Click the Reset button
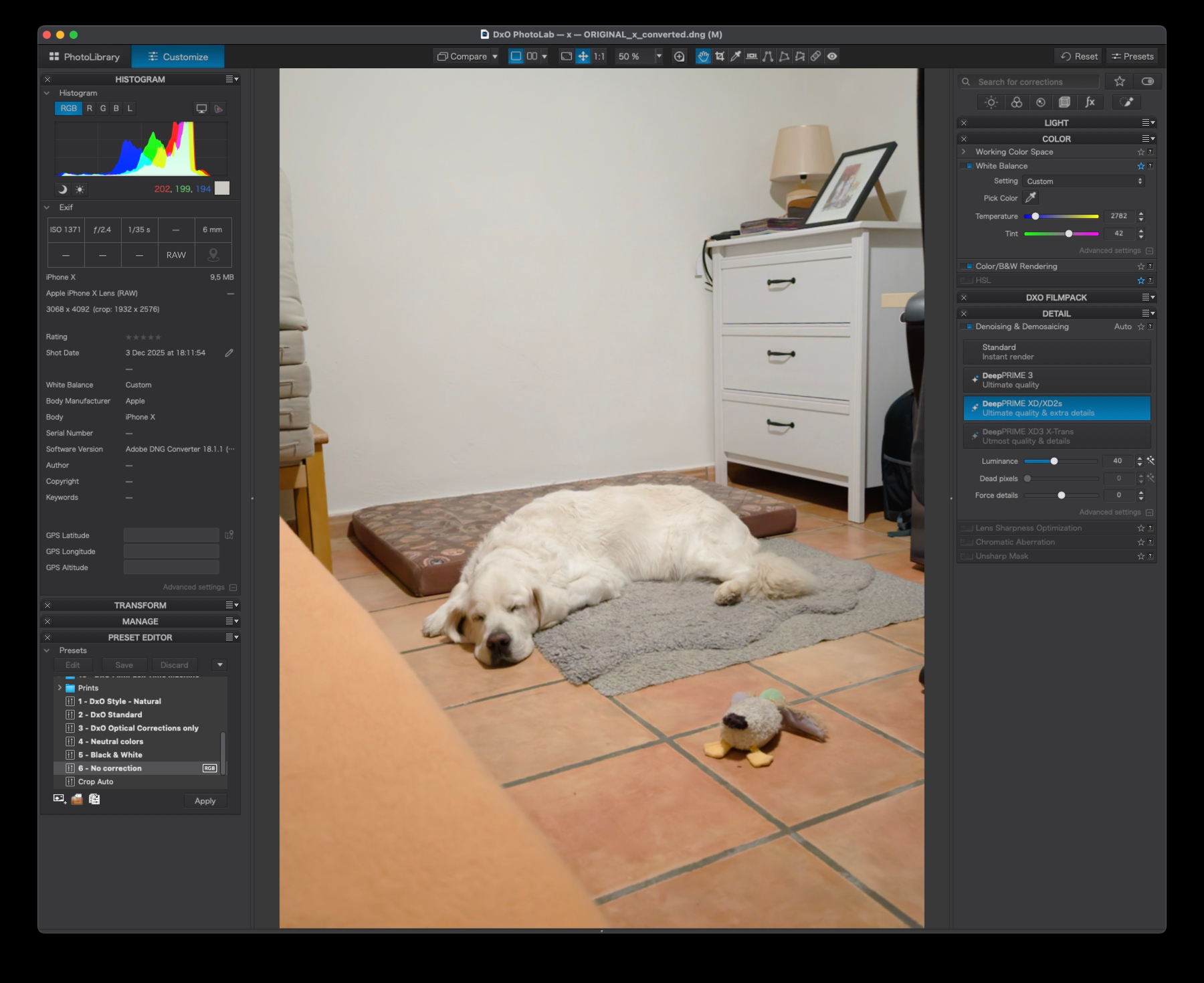1204x983 pixels. point(1077,56)
